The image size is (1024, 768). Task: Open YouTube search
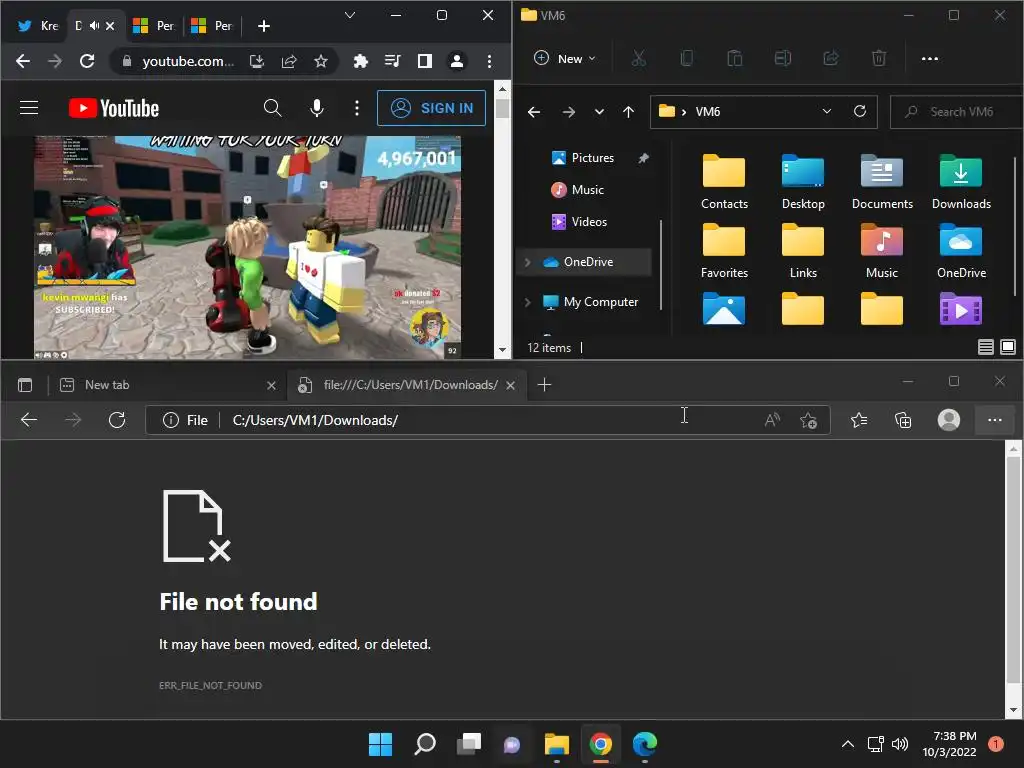[x=272, y=108]
